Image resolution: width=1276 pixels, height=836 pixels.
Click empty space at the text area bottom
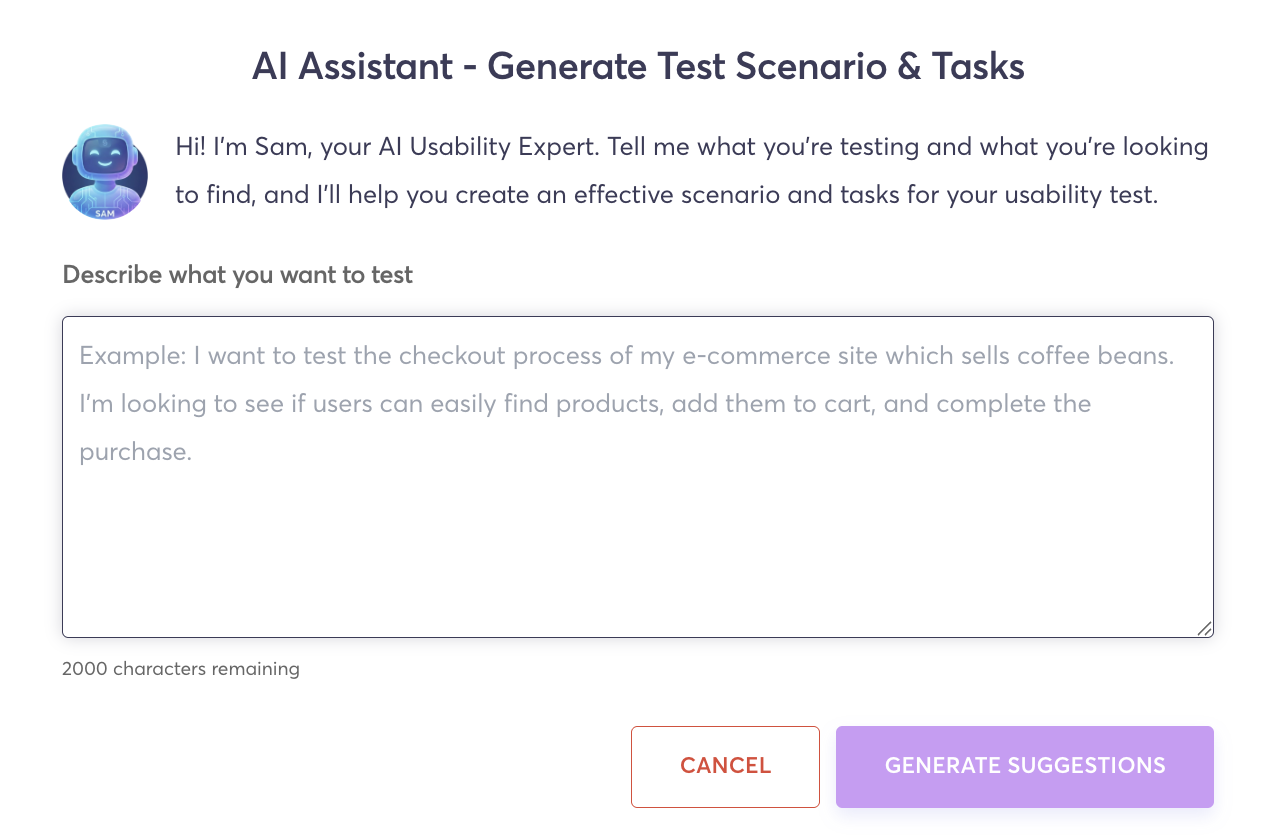(637, 590)
